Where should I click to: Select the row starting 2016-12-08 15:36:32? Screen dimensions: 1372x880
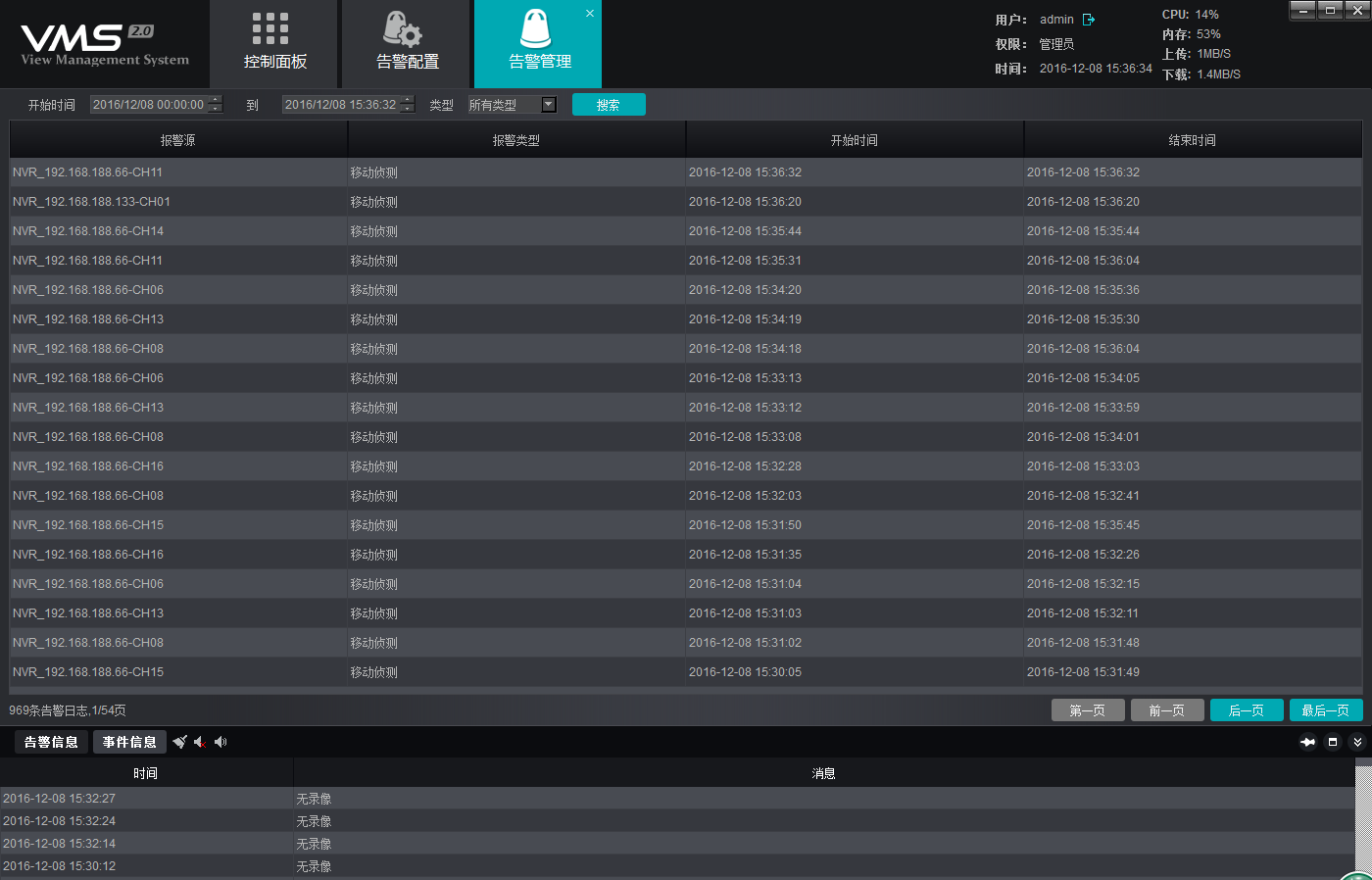pos(686,172)
